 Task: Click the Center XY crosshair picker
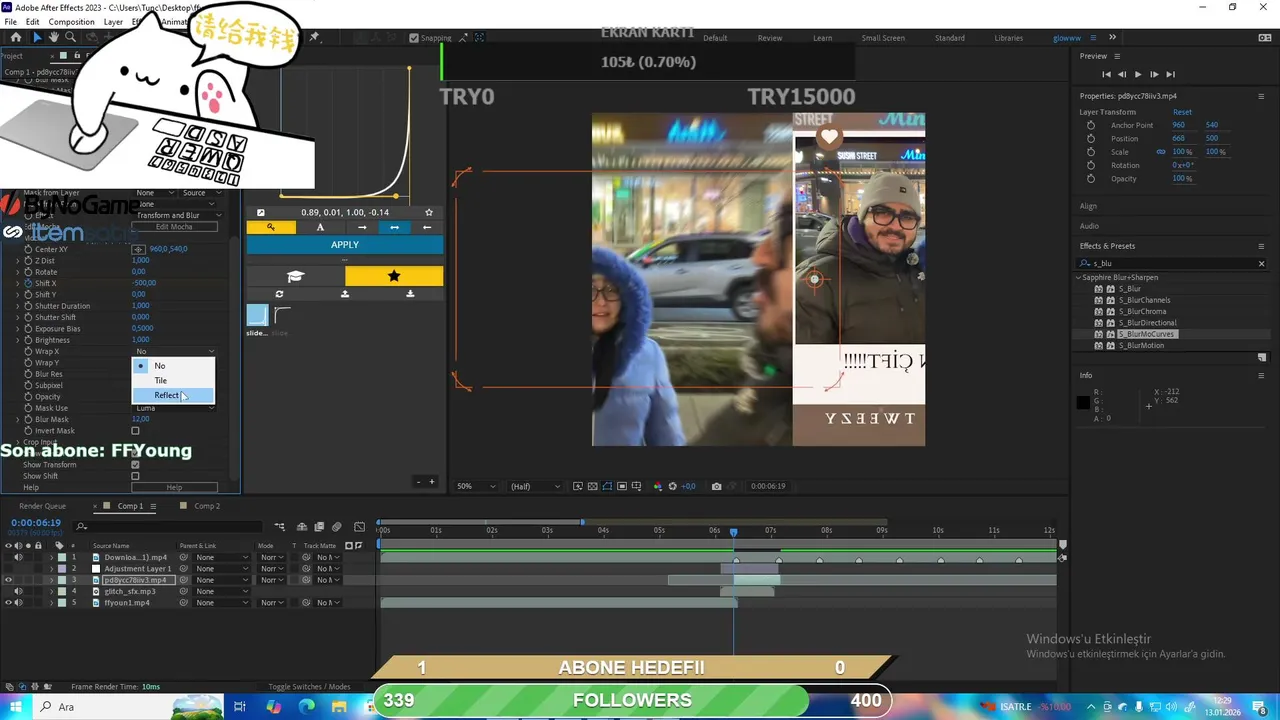139,249
